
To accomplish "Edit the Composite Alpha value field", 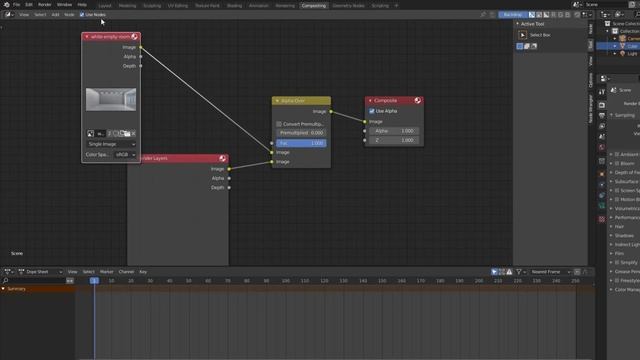I will [394, 131].
